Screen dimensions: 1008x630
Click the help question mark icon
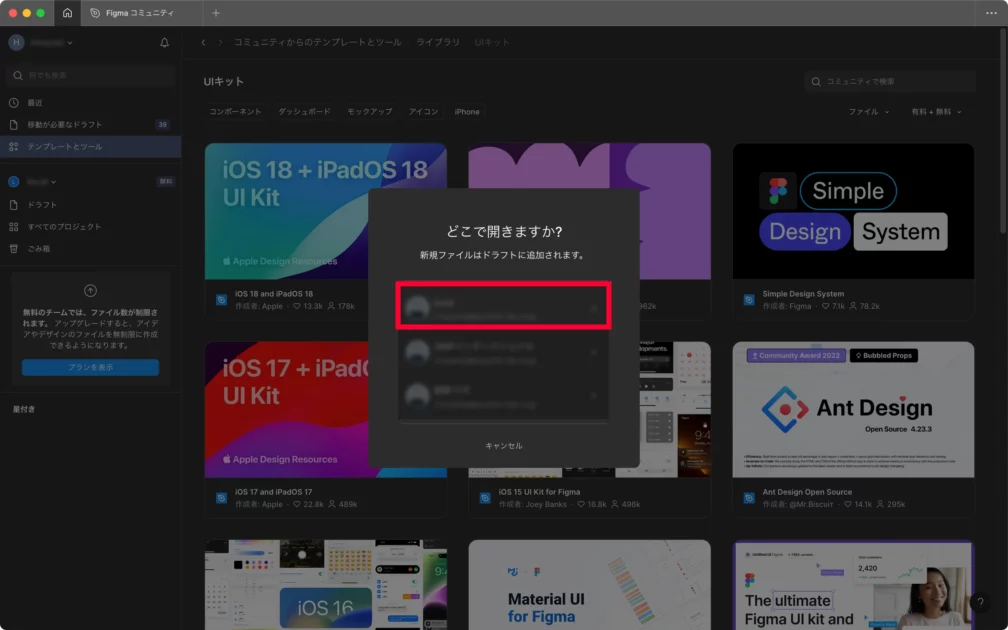[x=980, y=603]
